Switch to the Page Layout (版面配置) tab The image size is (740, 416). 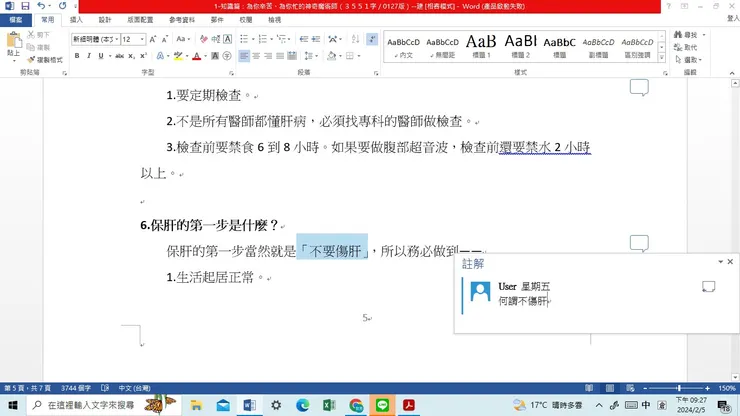[140, 20]
